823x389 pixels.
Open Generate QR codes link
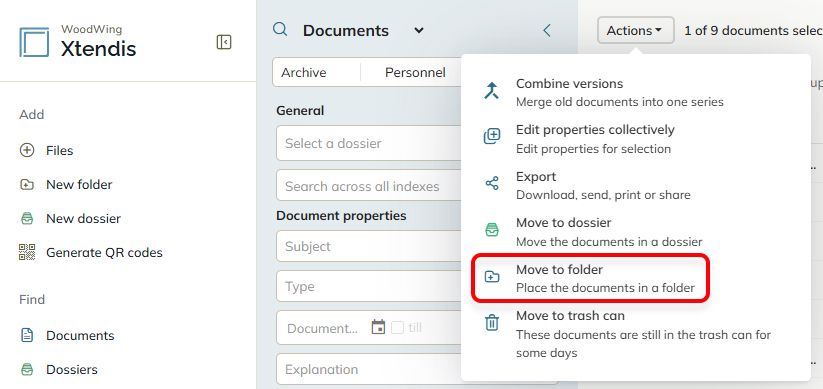[104, 253]
